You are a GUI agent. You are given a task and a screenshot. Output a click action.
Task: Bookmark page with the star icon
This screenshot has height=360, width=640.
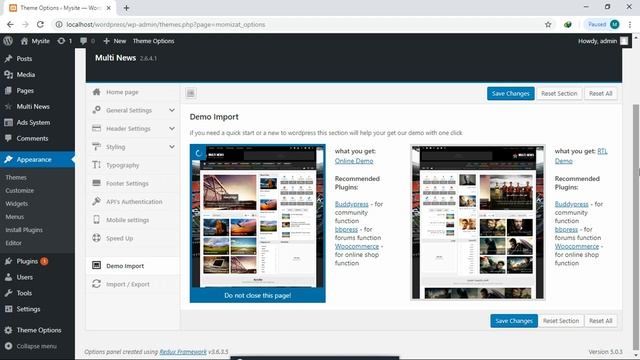[x=548, y=24]
